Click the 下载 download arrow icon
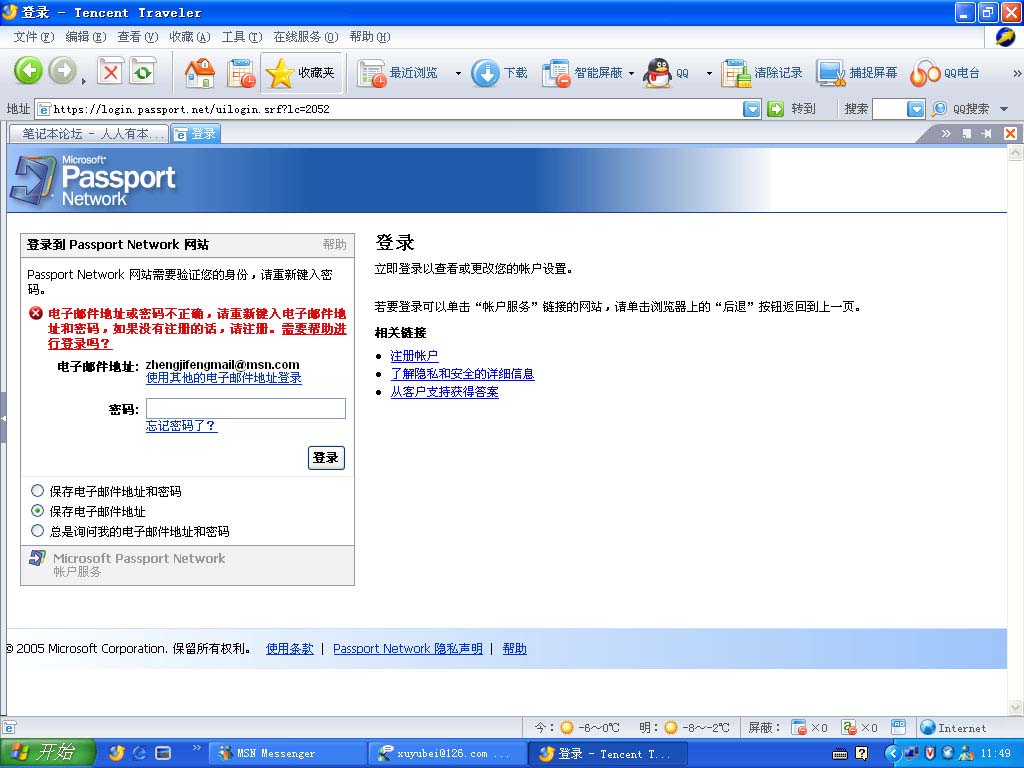This screenshot has height=768, width=1024. click(x=485, y=72)
